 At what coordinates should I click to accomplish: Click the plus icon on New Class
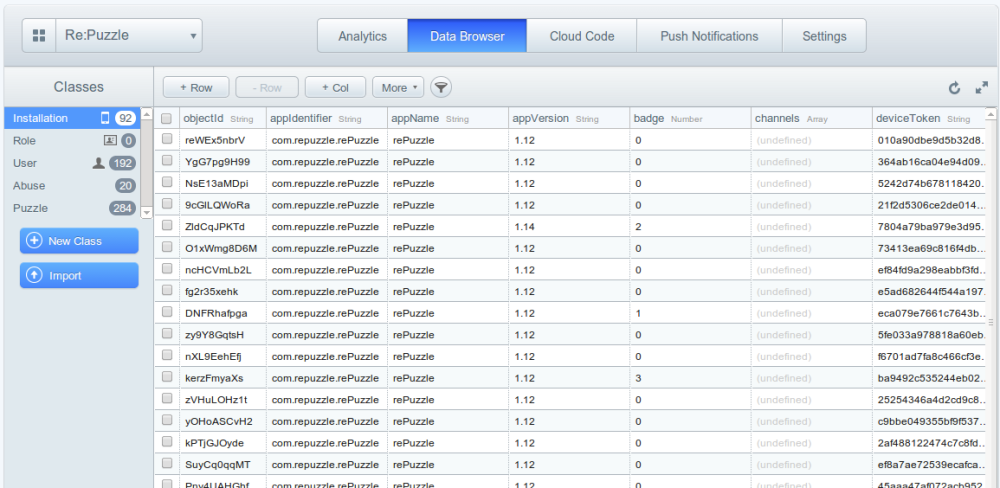[x=34, y=241]
